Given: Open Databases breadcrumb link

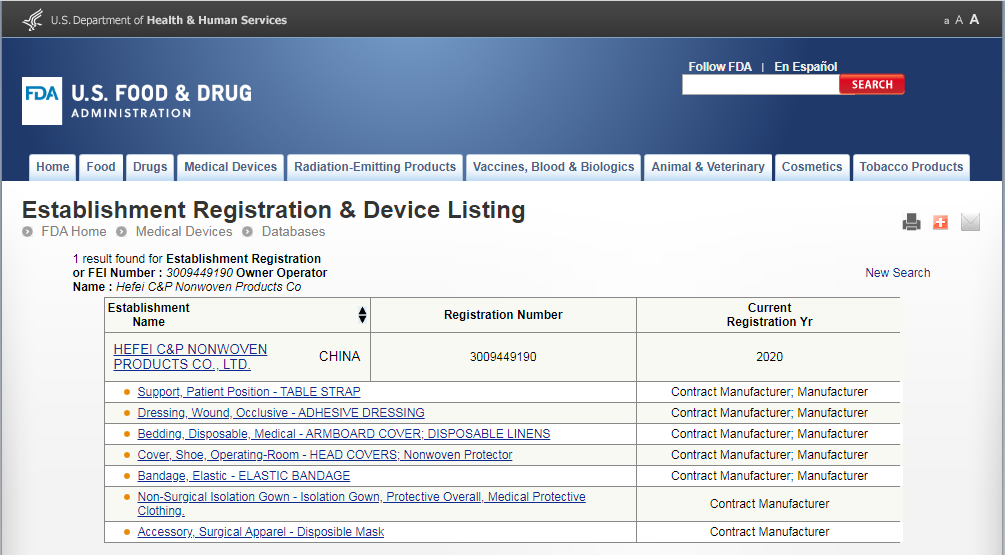Looking at the screenshot, I should [x=293, y=232].
